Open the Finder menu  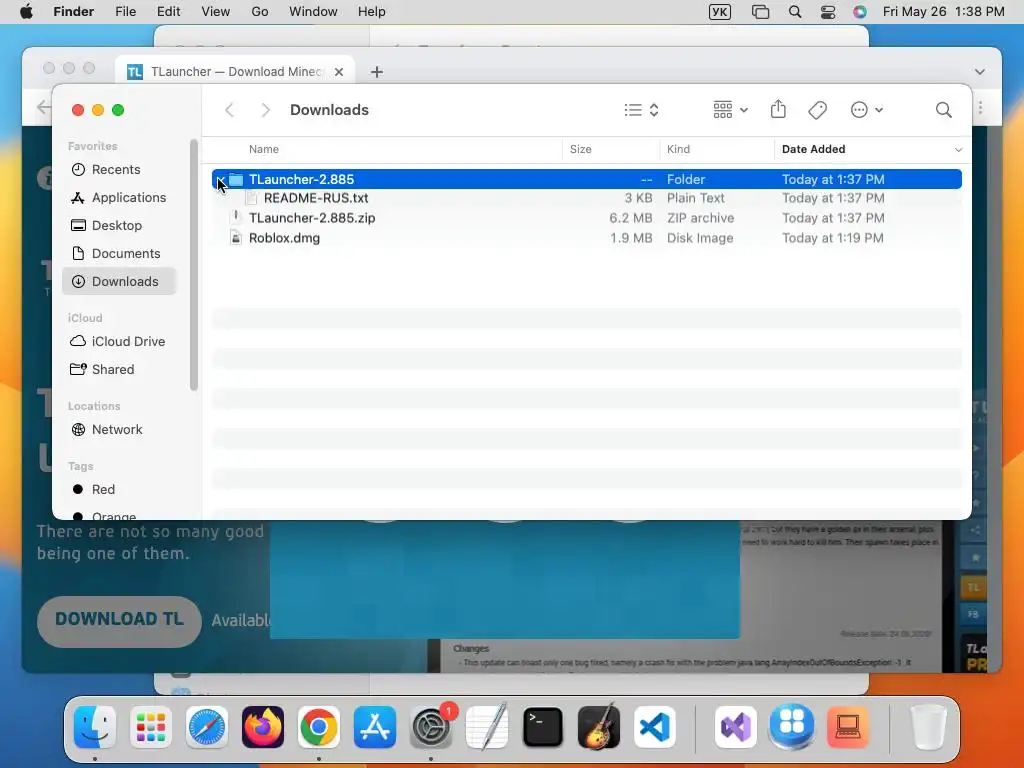pyautogui.click(x=73, y=12)
